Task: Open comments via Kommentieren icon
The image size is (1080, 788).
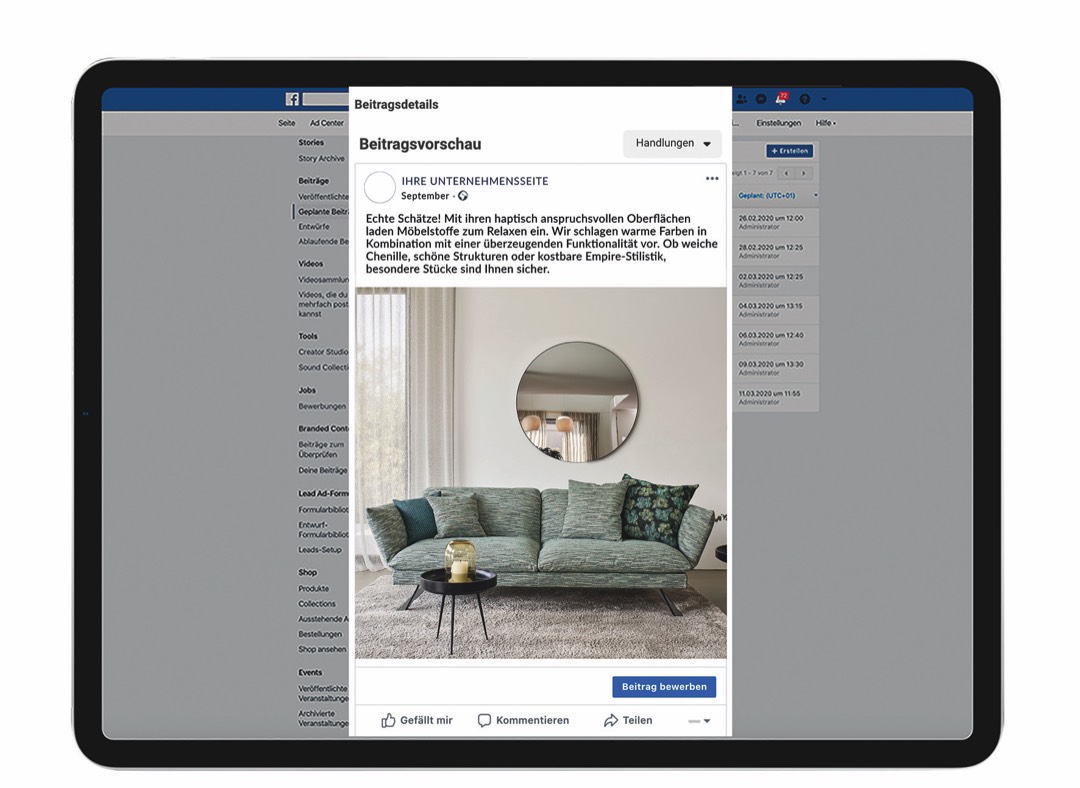Action: point(526,720)
